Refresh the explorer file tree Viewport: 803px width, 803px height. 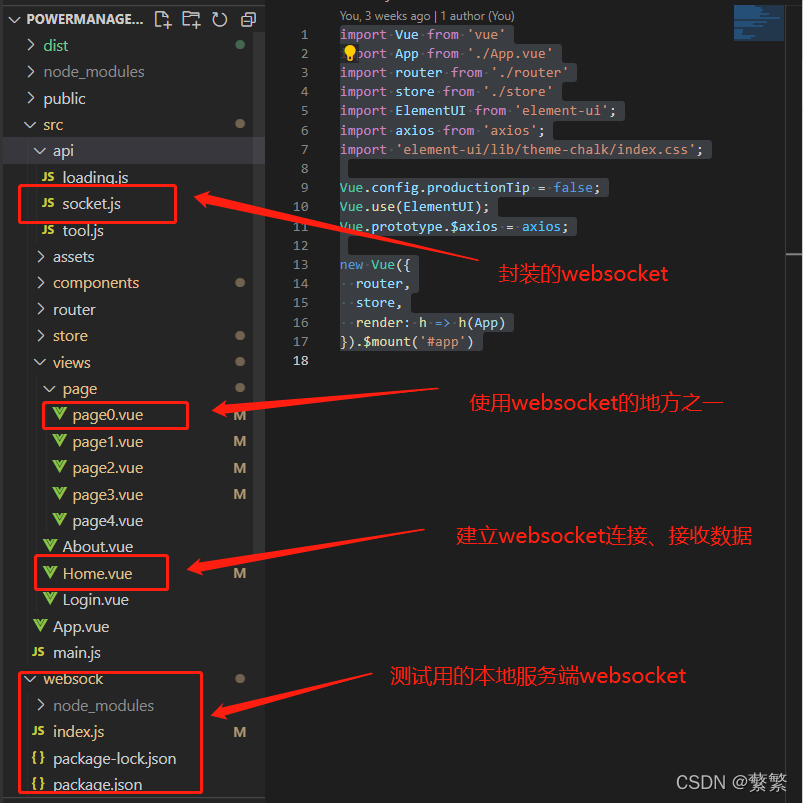(x=219, y=19)
